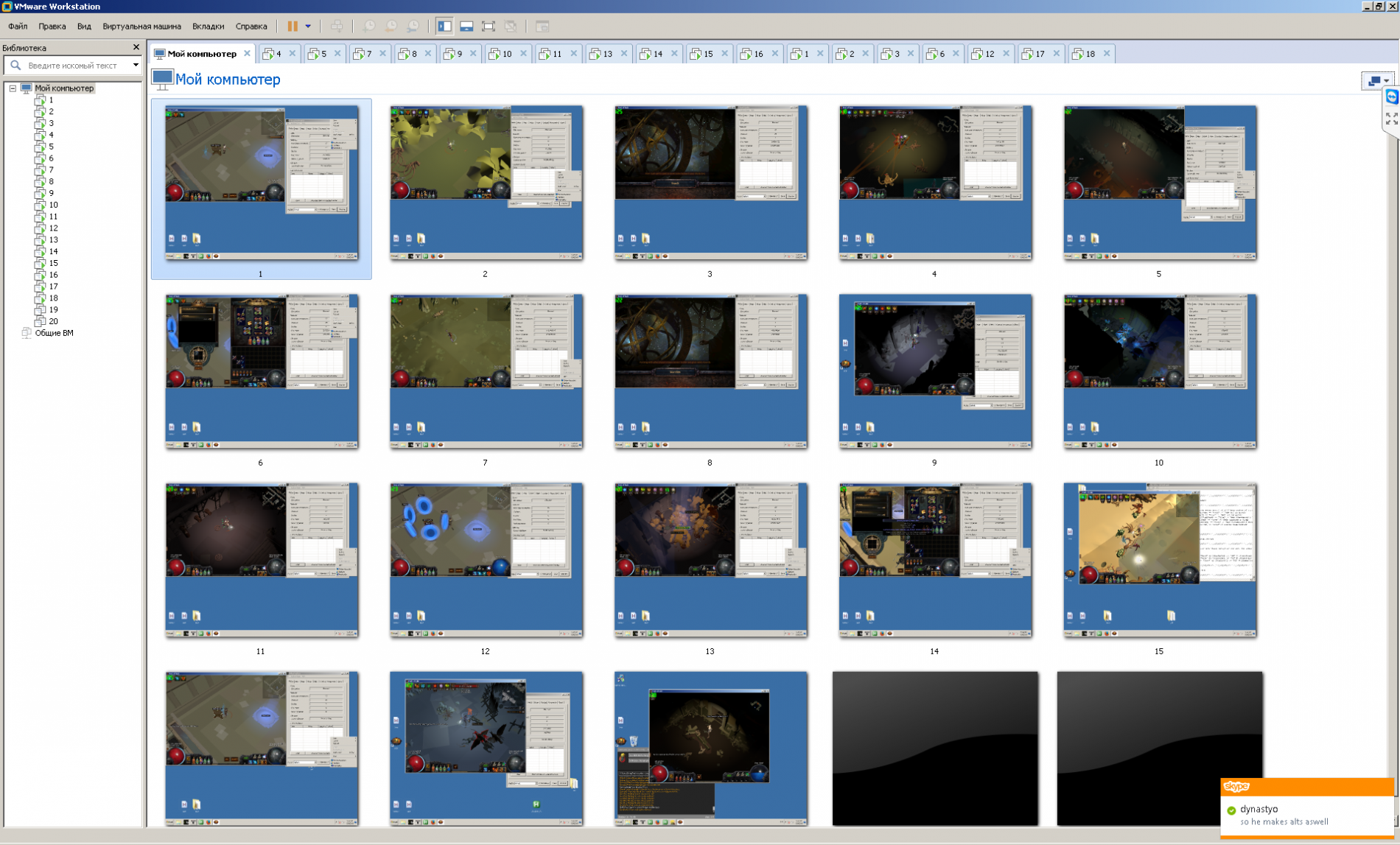The width and height of the screenshot is (1400, 845).
Task: Select the thumbnail of VM 7
Action: click(x=486, y=371)
